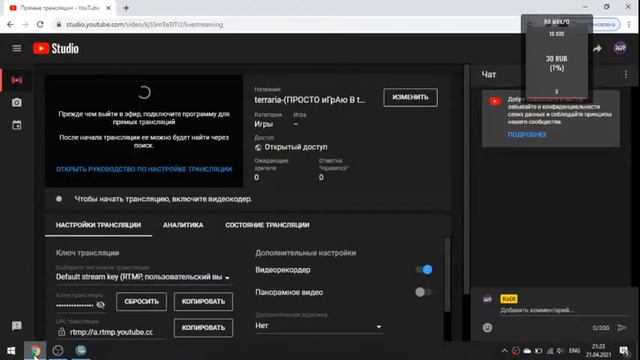Click the ENG language indicator
This screenshot has width=640, height=360.
click(x=574, y=351)
